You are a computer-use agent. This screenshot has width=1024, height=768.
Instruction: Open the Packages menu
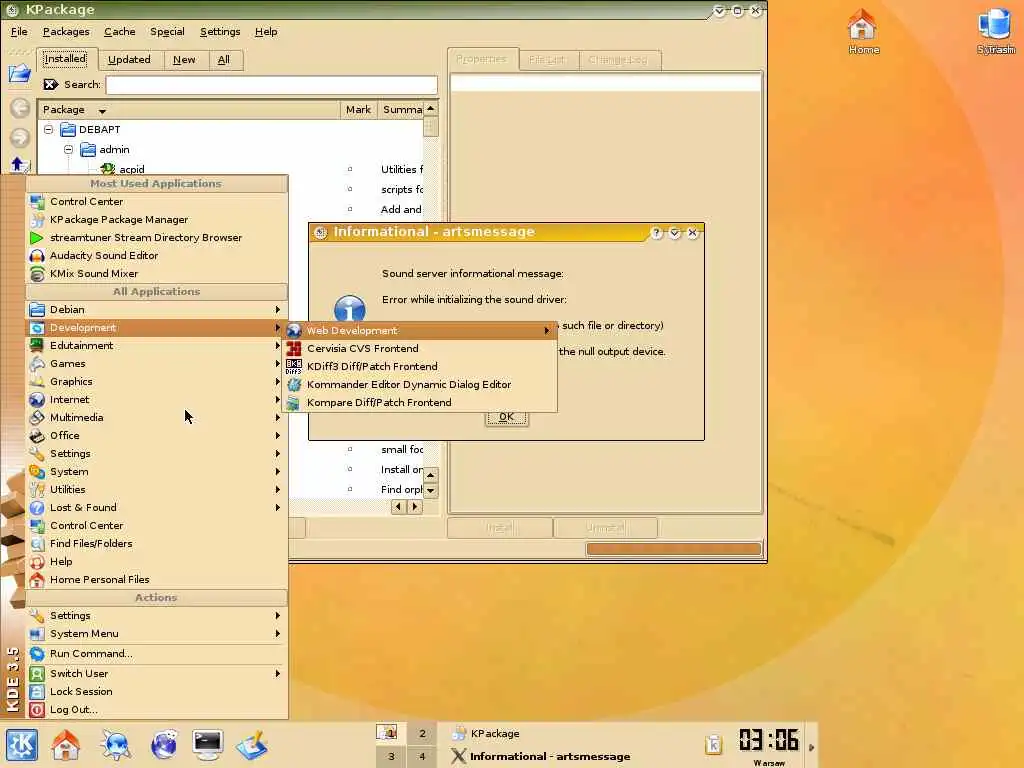pyautogui.click(x=66, y=31)
